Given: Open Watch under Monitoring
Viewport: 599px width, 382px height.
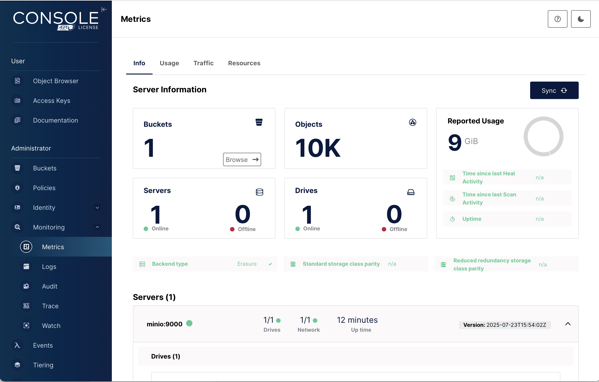Looking at the screenshot, I should coord(51,325).
